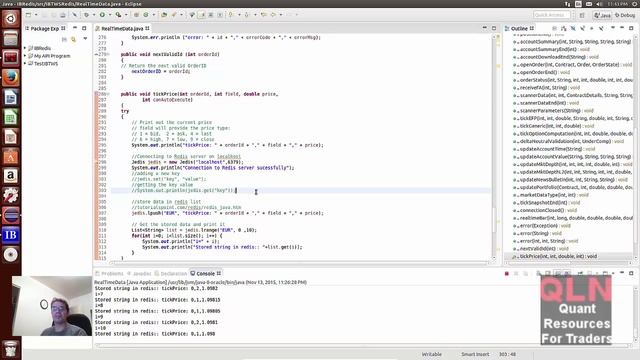Image resolution: width=640 pixels, height=360 pixels.
Task: Toggle Block Selection Mode in toolbar
Action: point(211,15)
